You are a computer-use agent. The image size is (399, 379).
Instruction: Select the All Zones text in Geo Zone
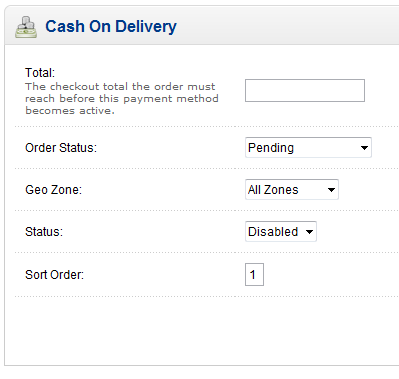click(x=273, y=190)
